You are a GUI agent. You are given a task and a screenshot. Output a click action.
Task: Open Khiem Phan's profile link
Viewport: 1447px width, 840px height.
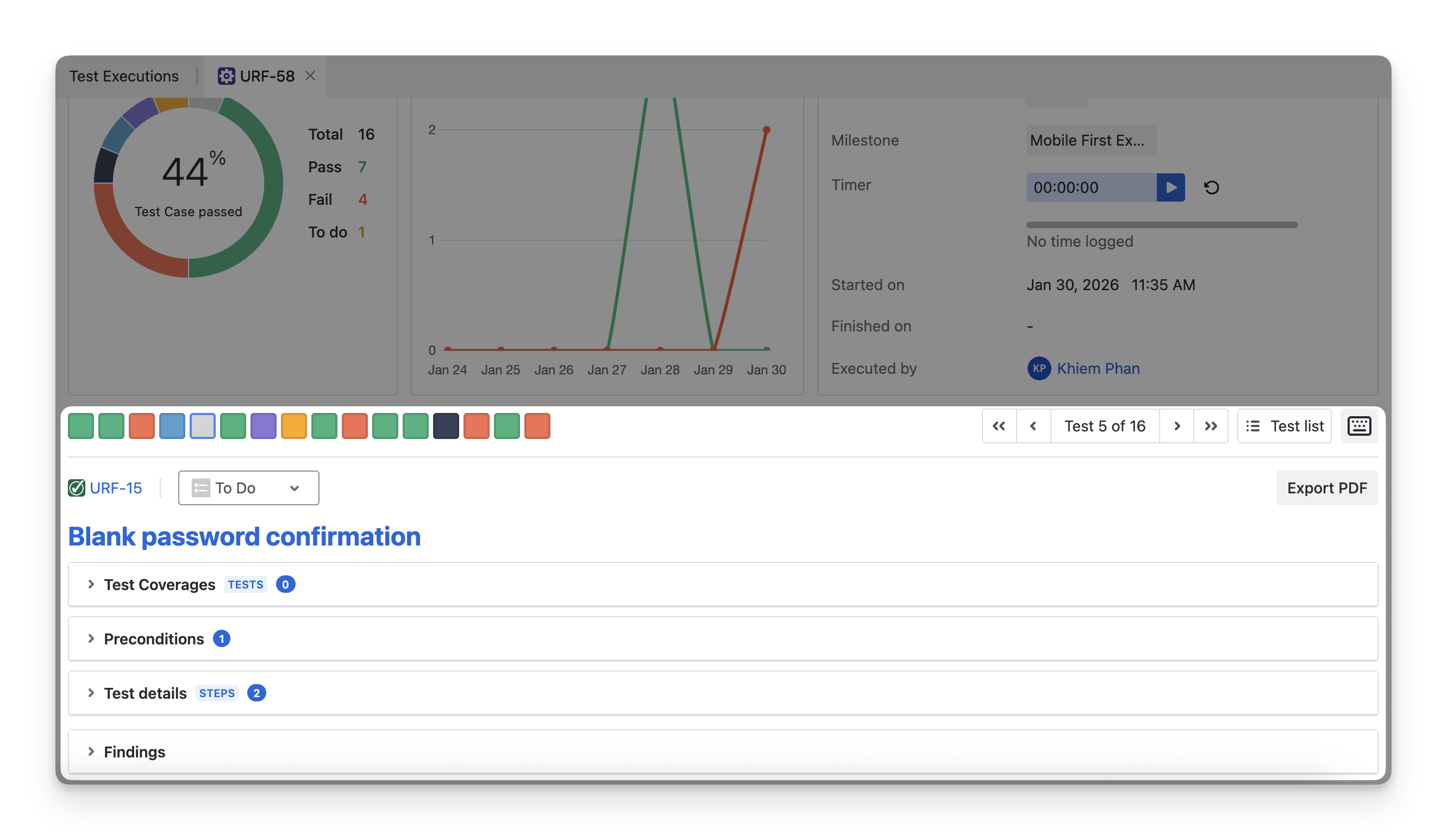tap(1098, 368)
